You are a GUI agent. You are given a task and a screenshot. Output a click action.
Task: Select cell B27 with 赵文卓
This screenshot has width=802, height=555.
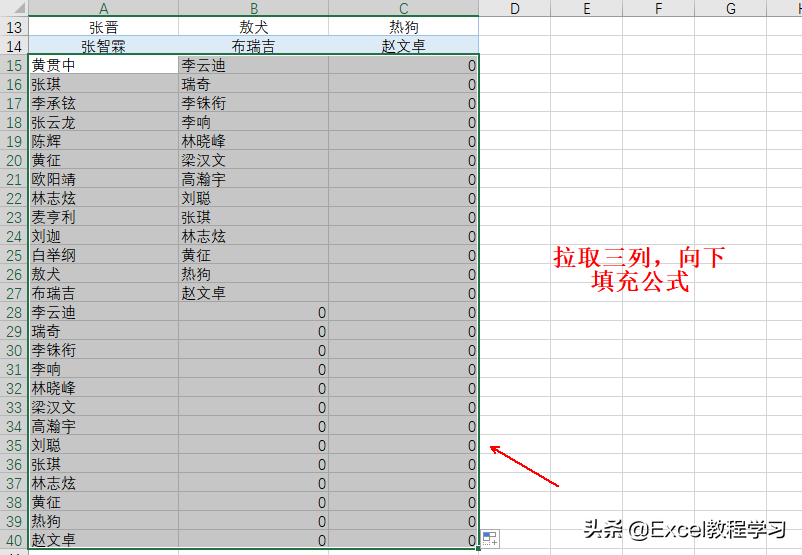coord(254,293)
